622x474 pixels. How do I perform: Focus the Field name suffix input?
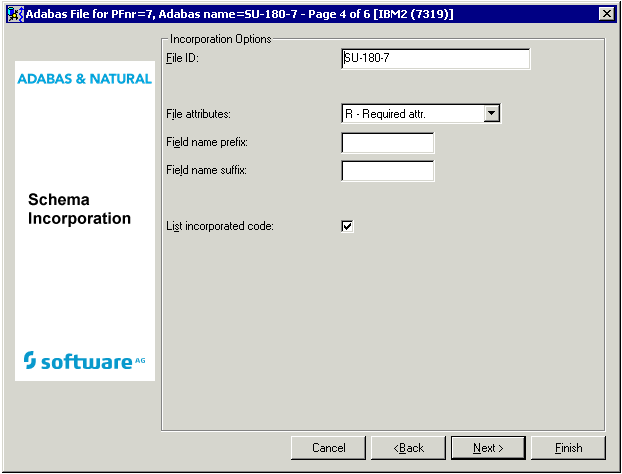pyautogui.click(x=388, y=171)
